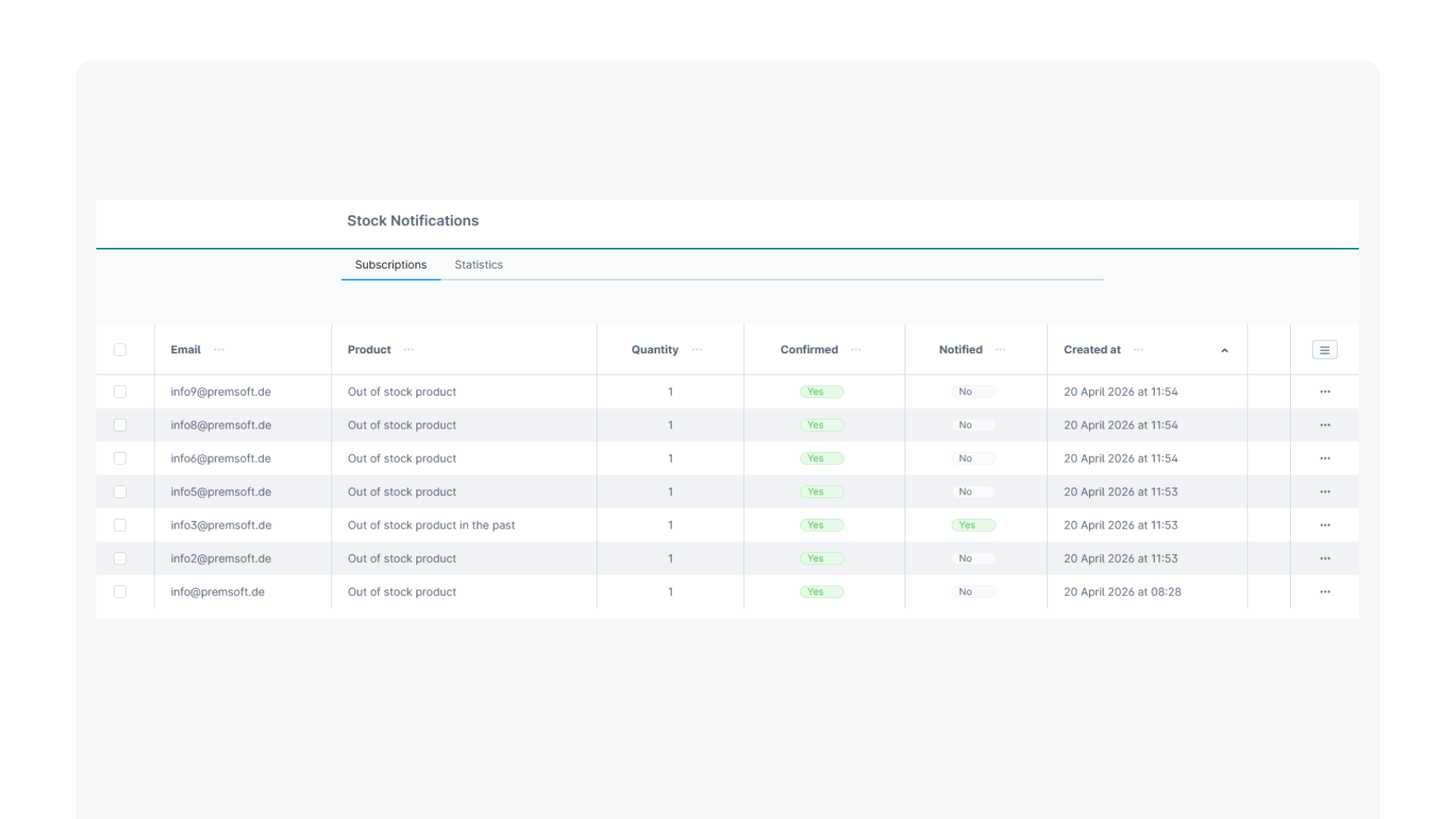Click the green Notified Yes badge
Image resolution: width=1456 pixels, height=819 pixels.
coord(973,526)
